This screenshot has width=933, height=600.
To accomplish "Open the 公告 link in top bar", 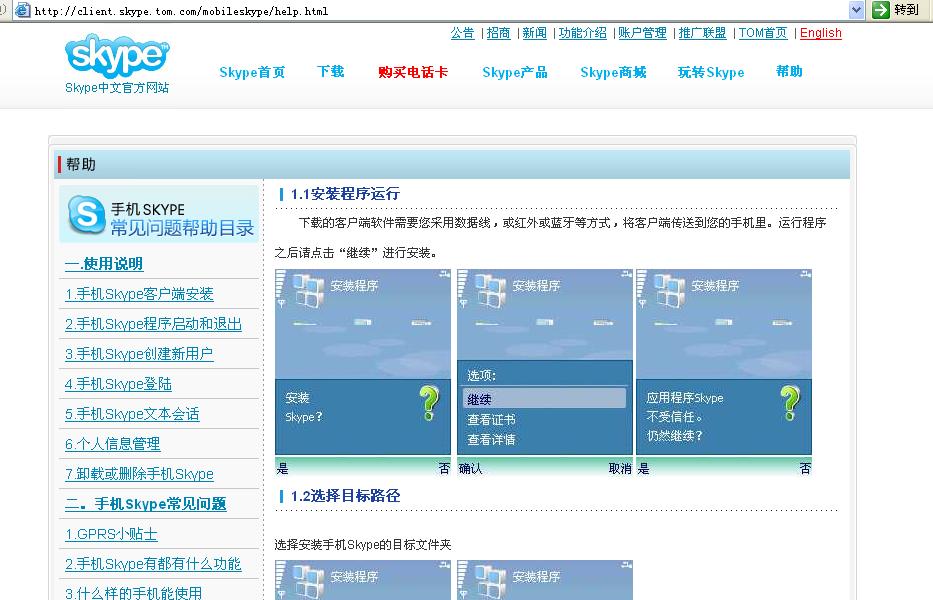I will (462, 33).
